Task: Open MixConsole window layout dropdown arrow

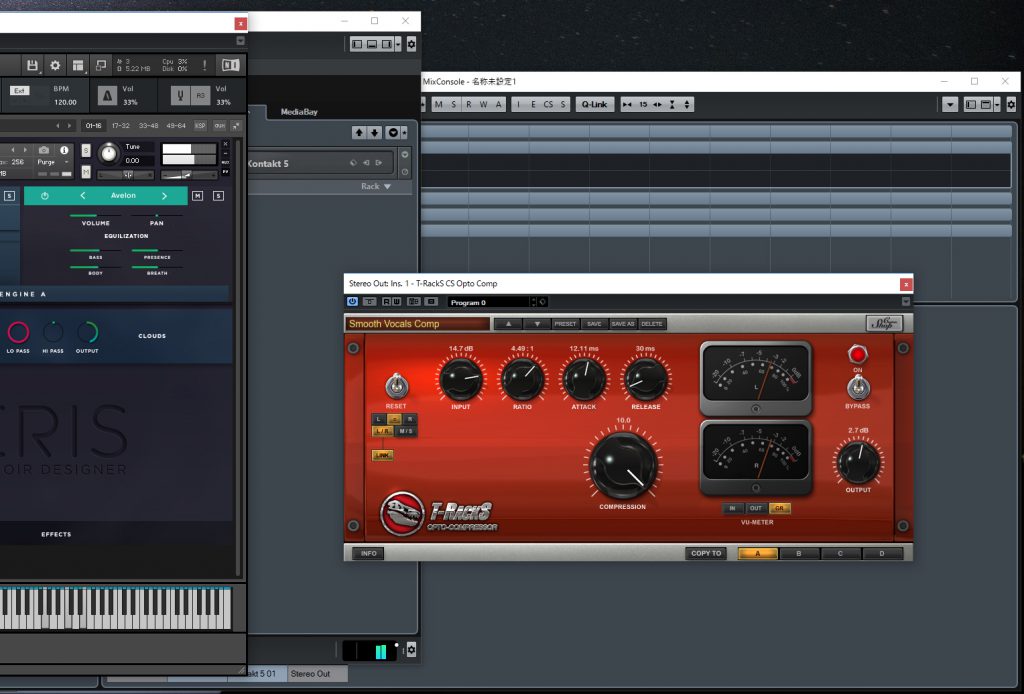Action: point(997,104)
